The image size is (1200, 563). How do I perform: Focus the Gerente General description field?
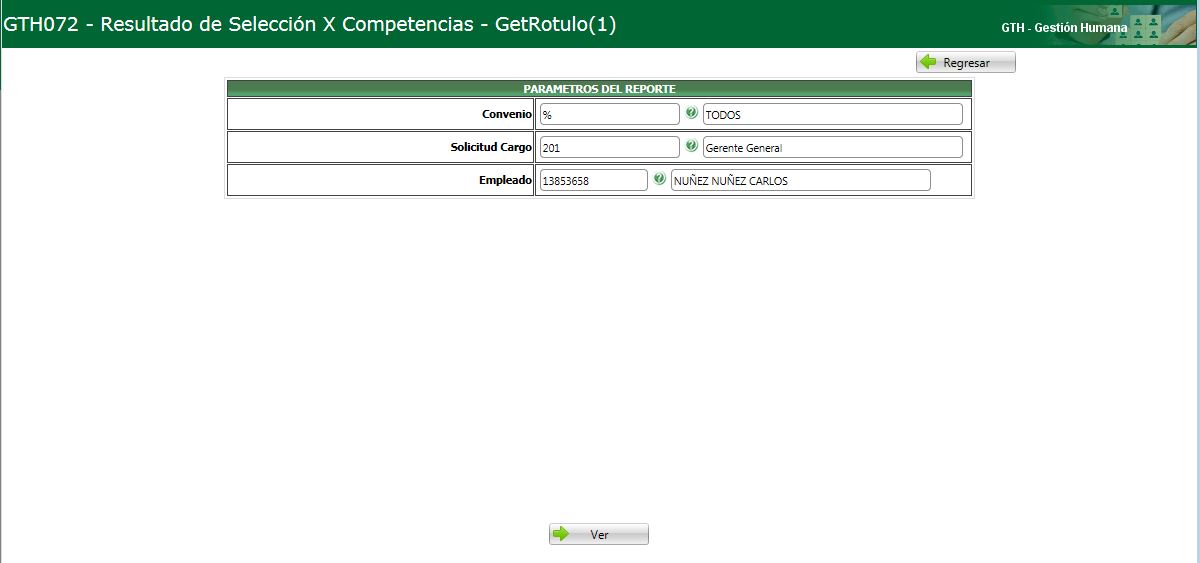tap(833, 147)
